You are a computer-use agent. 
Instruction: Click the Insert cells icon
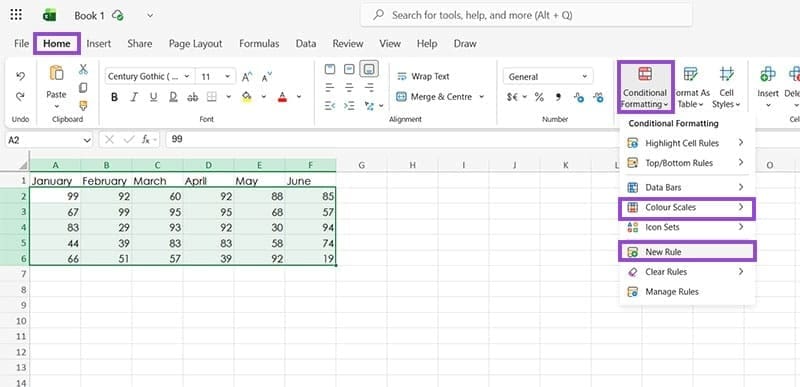click(767, 74)
